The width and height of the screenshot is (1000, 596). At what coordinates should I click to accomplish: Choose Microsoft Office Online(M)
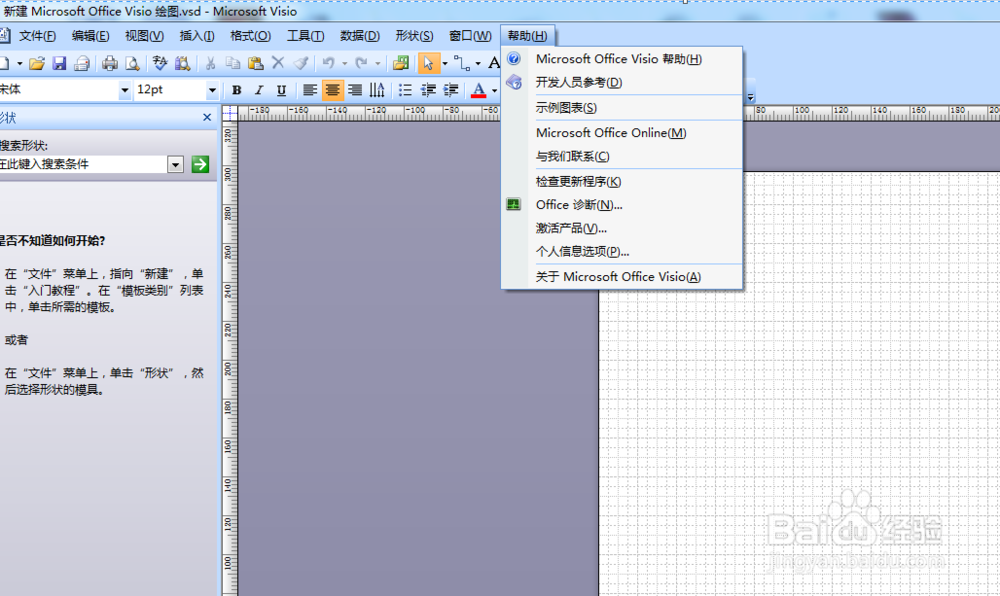click(622, 133)
